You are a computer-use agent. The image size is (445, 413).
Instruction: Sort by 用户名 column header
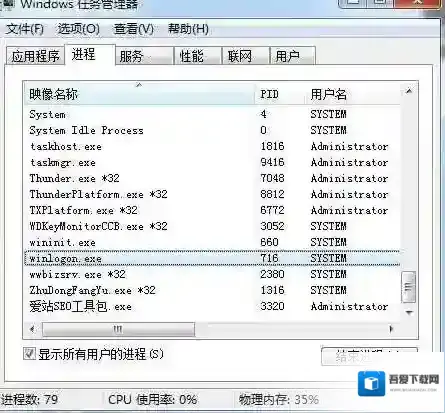(352, 94)
